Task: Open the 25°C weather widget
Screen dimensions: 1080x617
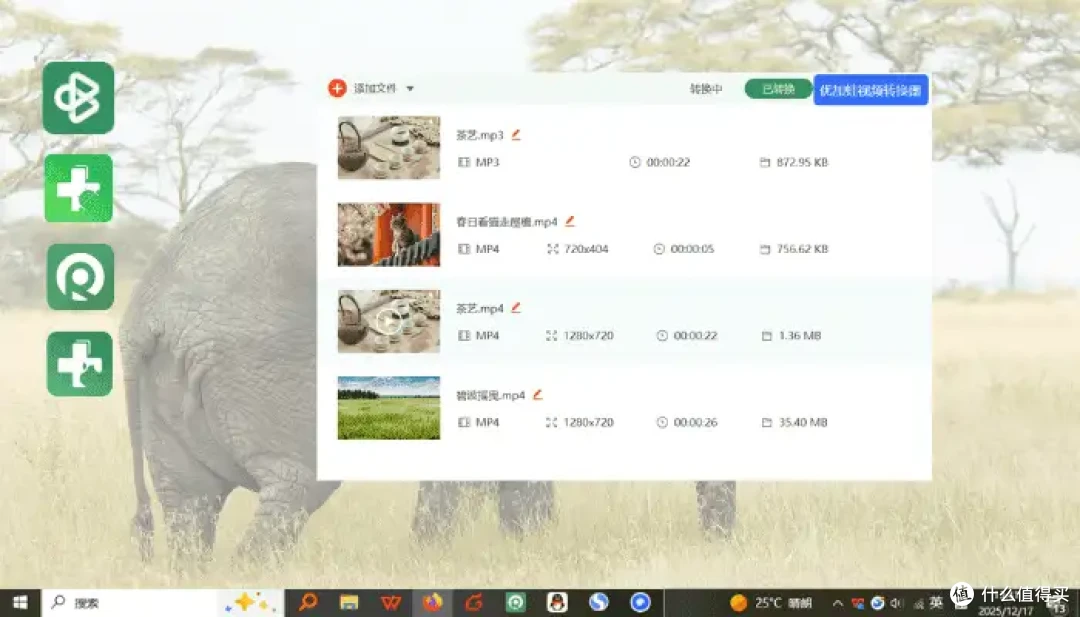Action: click(771, 603)
